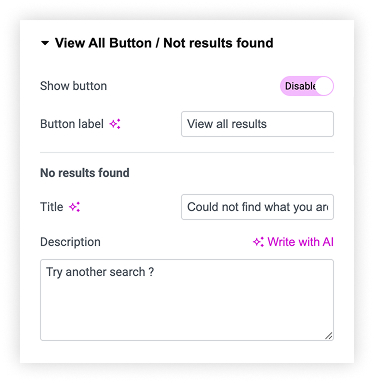Click the 'Show button' label text
Image resolution: width=374 pixels, height=383 pixels.
(x=74, y=86)
